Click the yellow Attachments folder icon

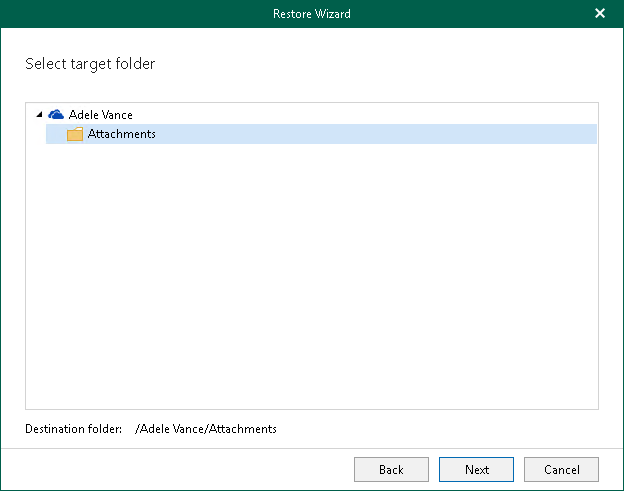(x=75, y=134)
